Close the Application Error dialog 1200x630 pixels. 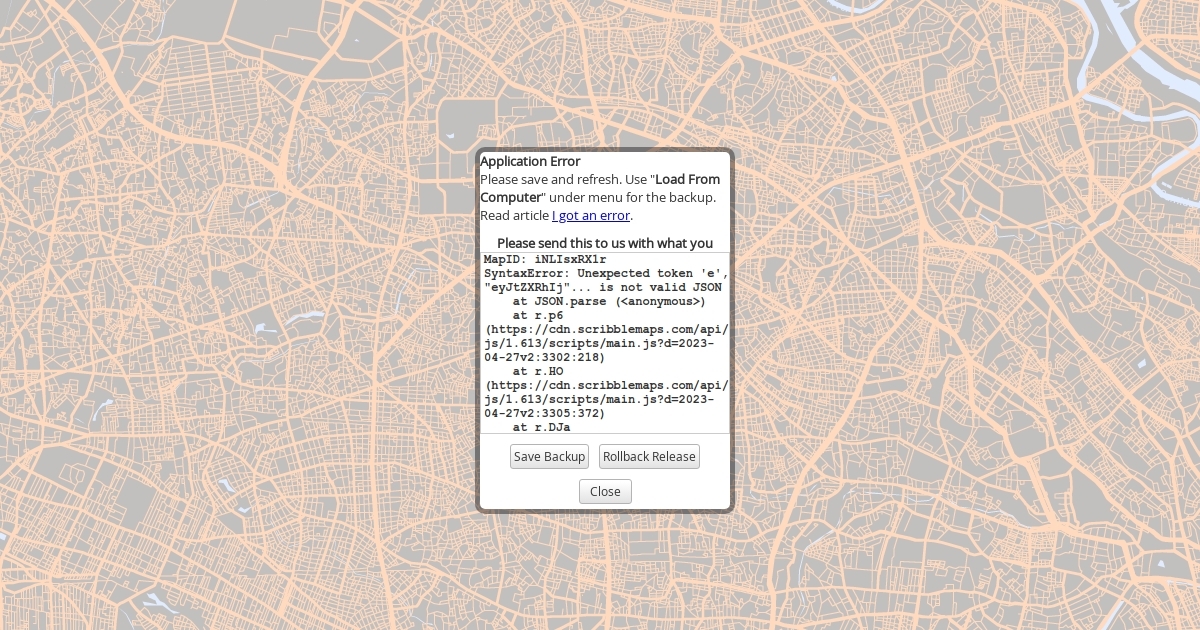[605, 492]
